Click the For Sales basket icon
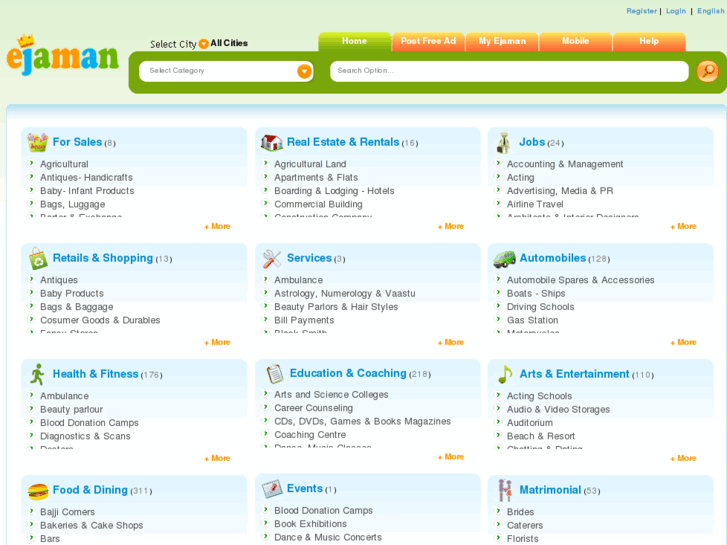The image size is (727, 545). coord(38,142)
